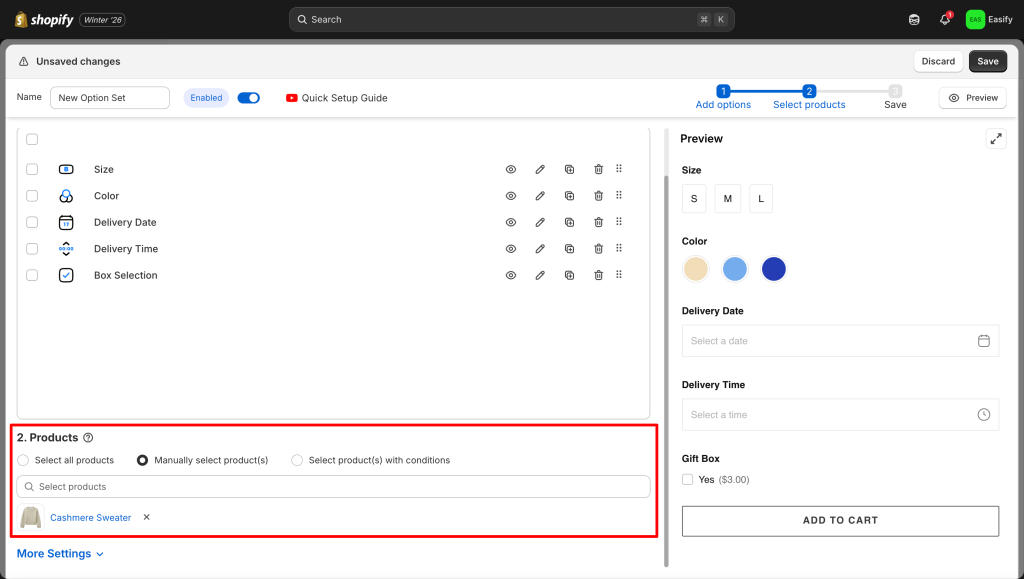Check the Box Selection row checkbox

(32, 275)
